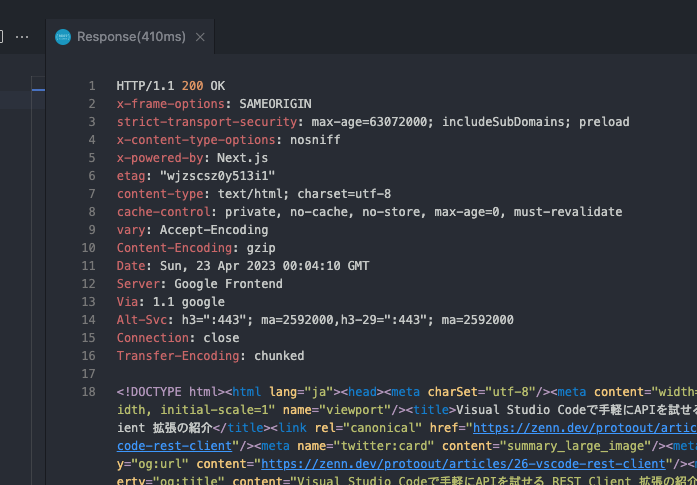Click the 'charset=utf-8' text on line 7
697x485 pixels.
click(344, 194)
